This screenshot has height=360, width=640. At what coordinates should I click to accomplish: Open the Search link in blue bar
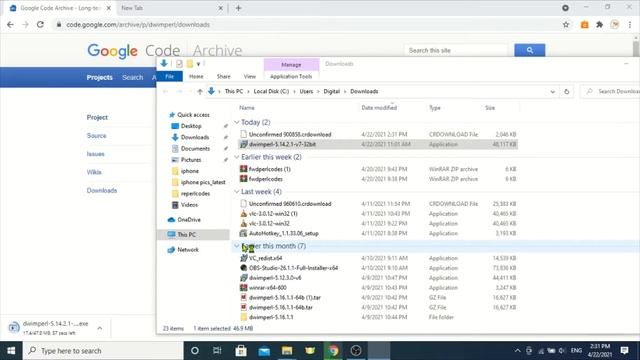132,77
